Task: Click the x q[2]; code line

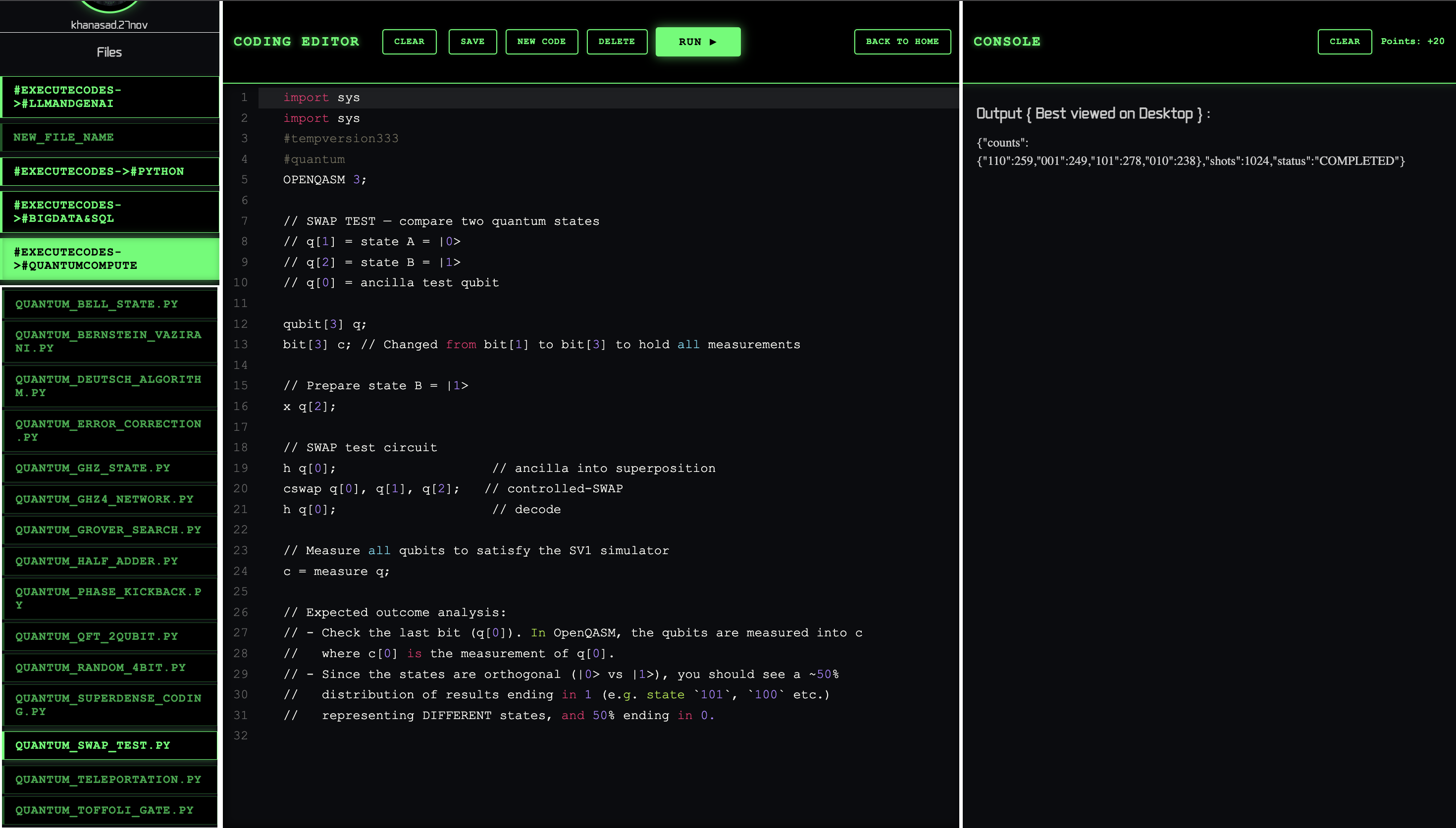Action: click(x=310, y=407)
